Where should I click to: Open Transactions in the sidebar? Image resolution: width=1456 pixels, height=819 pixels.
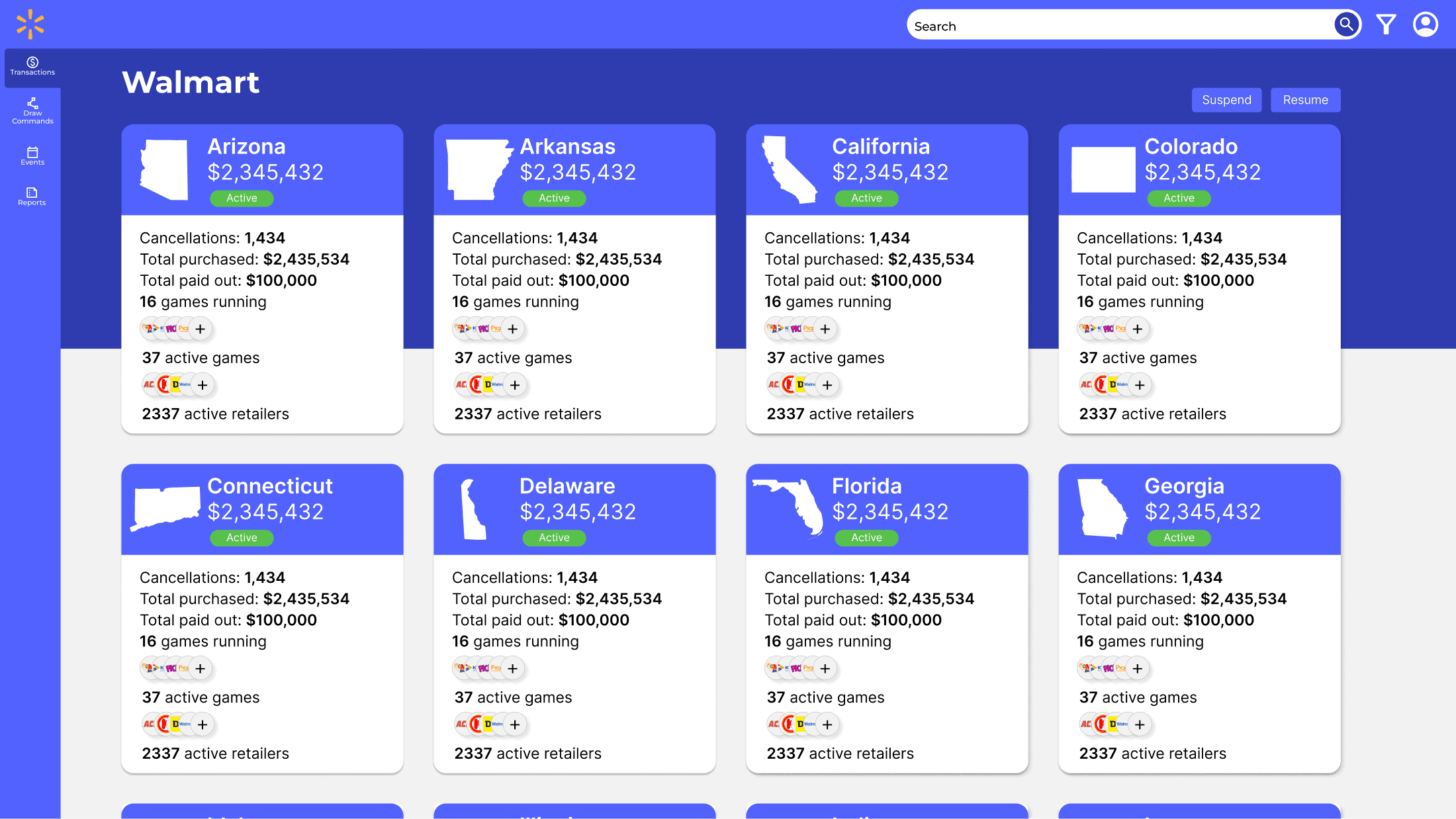coord(32,66)
